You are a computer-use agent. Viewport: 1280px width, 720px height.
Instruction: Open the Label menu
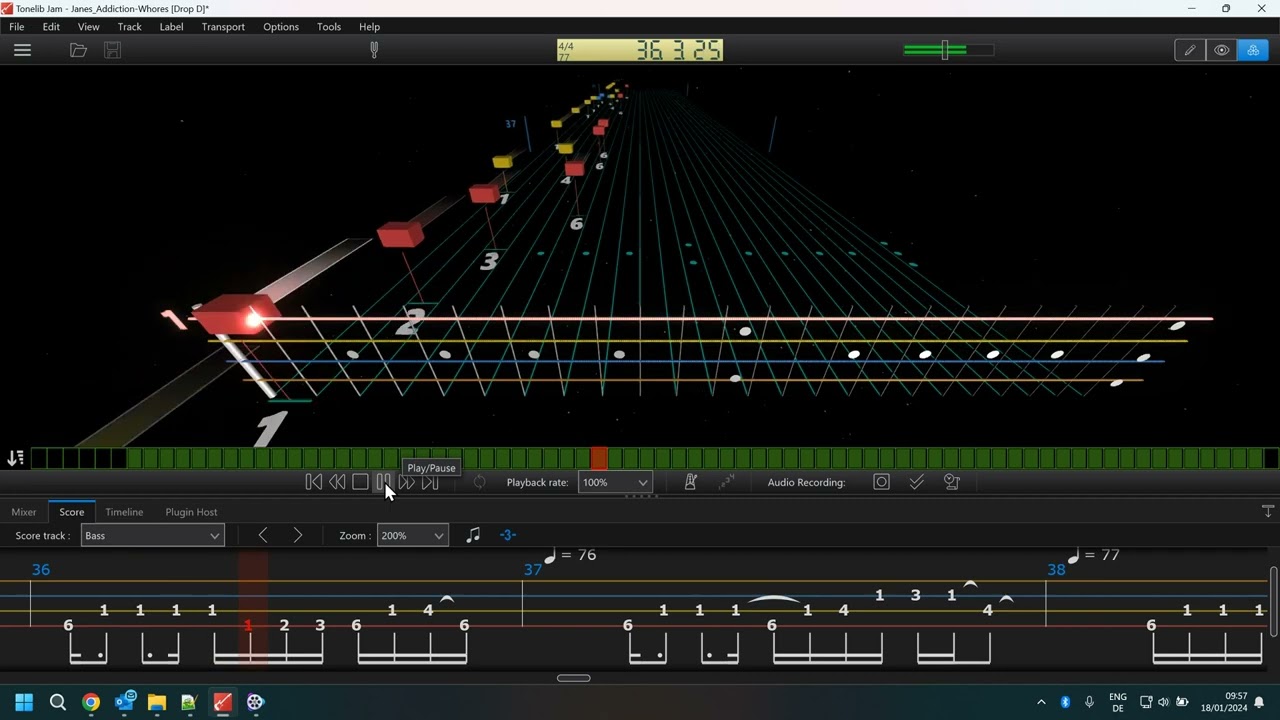click(171, 27)
